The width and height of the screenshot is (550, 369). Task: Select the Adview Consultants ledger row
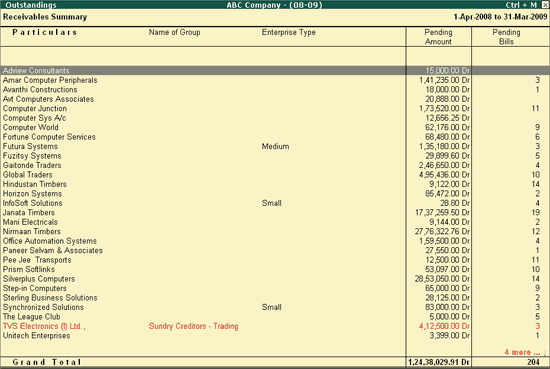click(x=275, y=71)
